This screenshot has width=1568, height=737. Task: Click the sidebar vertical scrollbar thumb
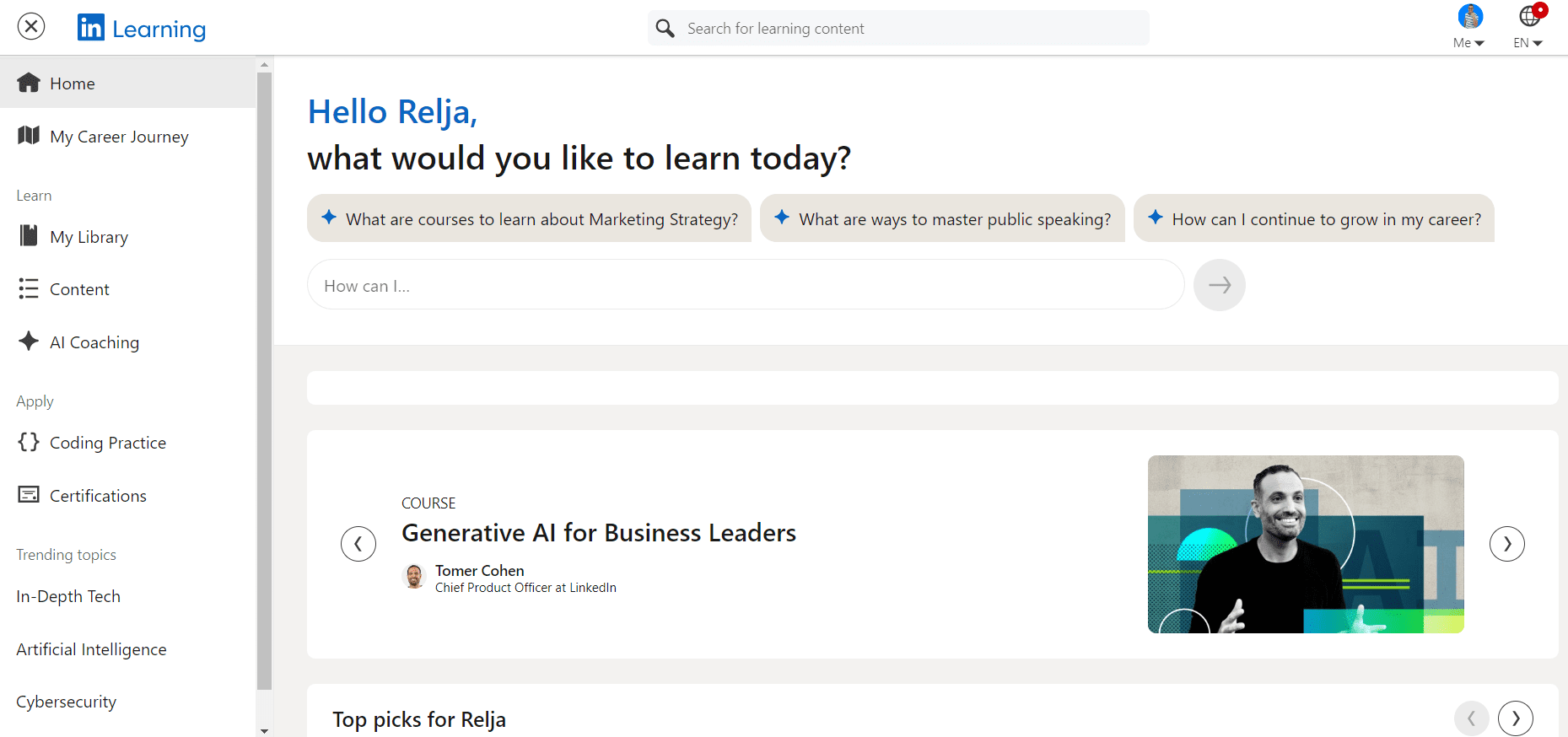point(265,381)
